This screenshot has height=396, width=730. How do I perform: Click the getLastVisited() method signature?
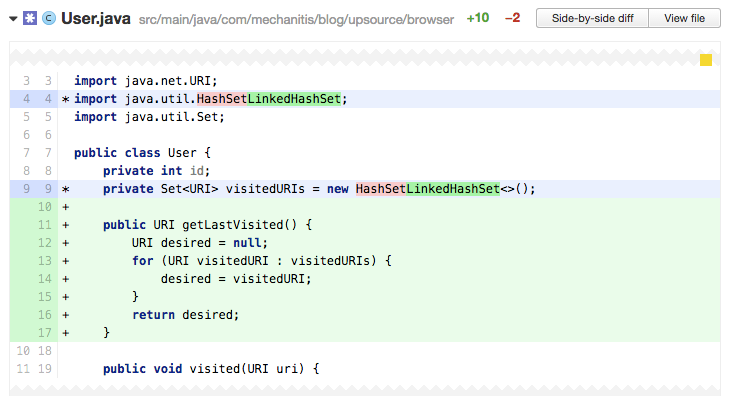coord(208,225)
